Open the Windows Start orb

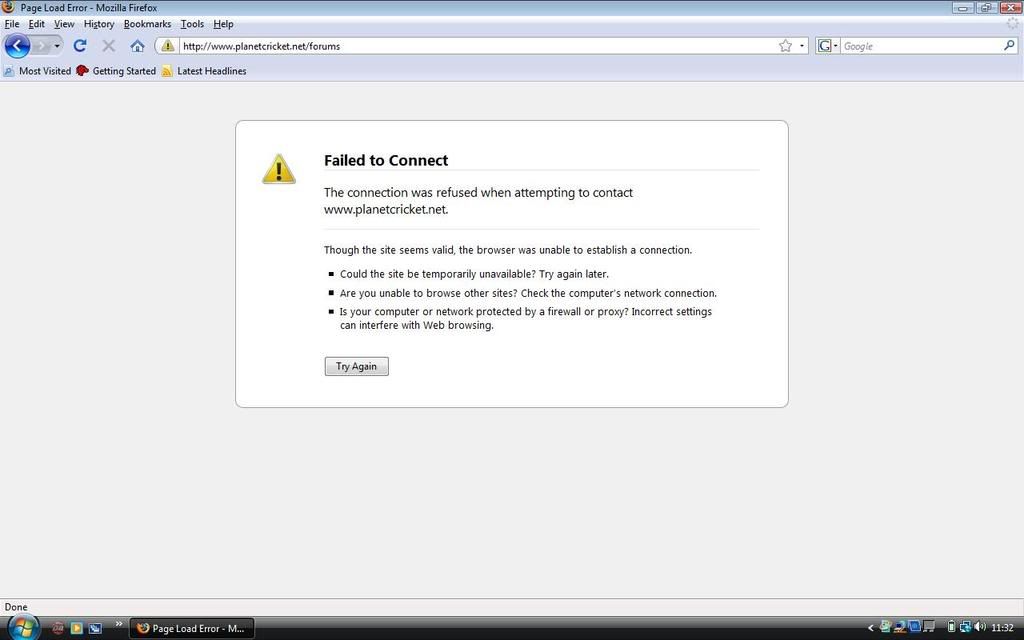click(x=23, y=628)
